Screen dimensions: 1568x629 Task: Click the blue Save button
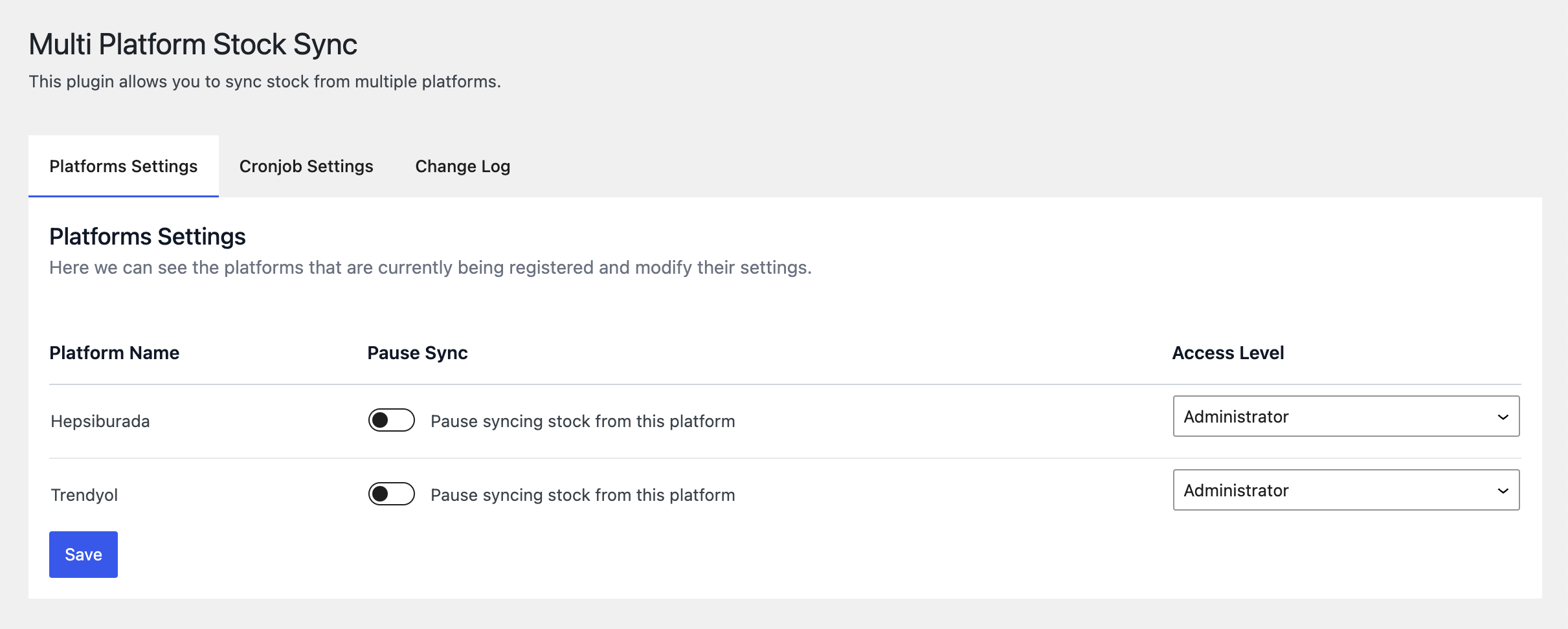tap(84, 555)
